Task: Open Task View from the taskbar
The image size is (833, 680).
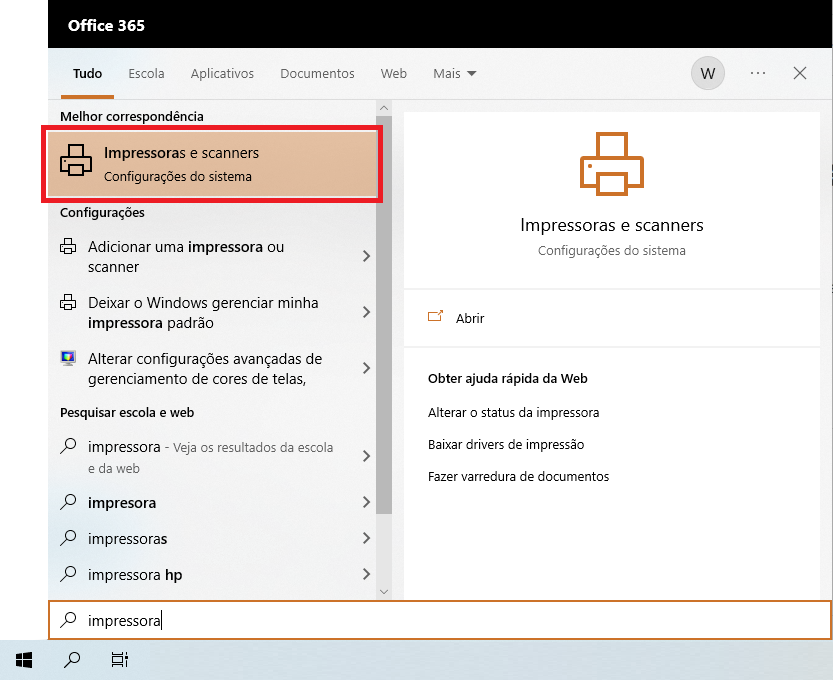Action: [x=120, y=659]
